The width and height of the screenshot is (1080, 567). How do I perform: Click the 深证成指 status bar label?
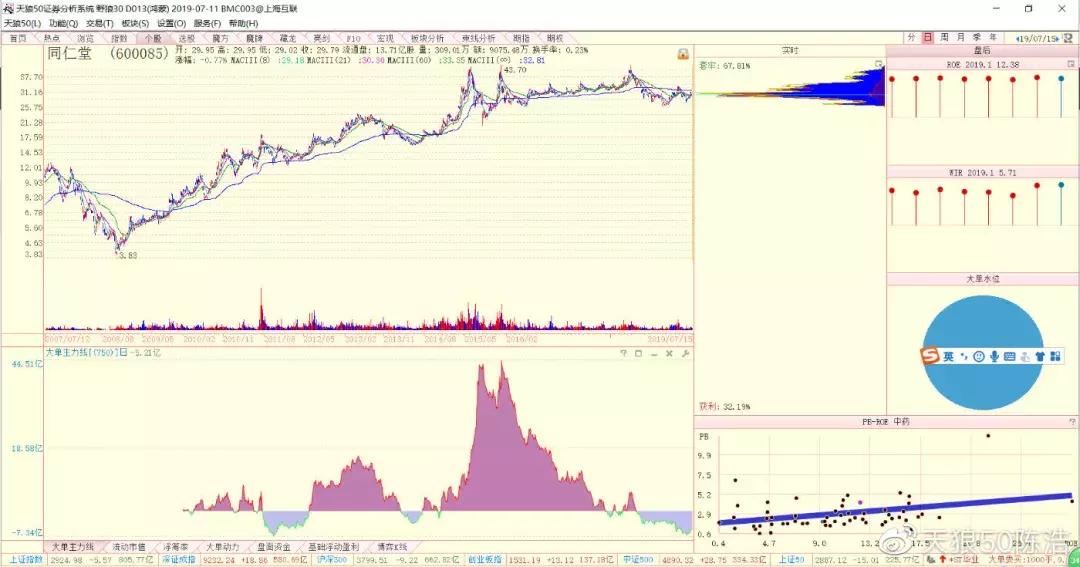[x=178, y=560]
